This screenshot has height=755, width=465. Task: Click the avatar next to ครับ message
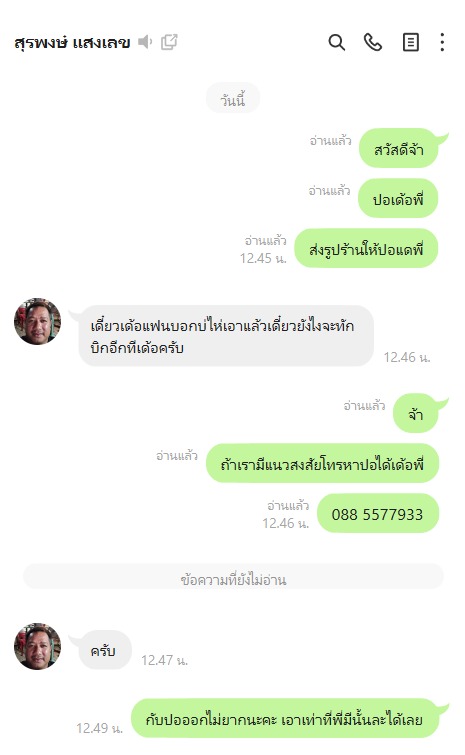(38, 646)
